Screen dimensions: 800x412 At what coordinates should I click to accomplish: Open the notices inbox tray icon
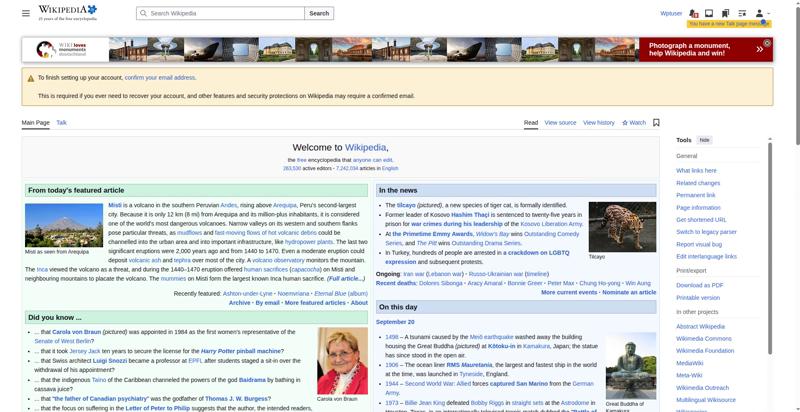point(709,13)
